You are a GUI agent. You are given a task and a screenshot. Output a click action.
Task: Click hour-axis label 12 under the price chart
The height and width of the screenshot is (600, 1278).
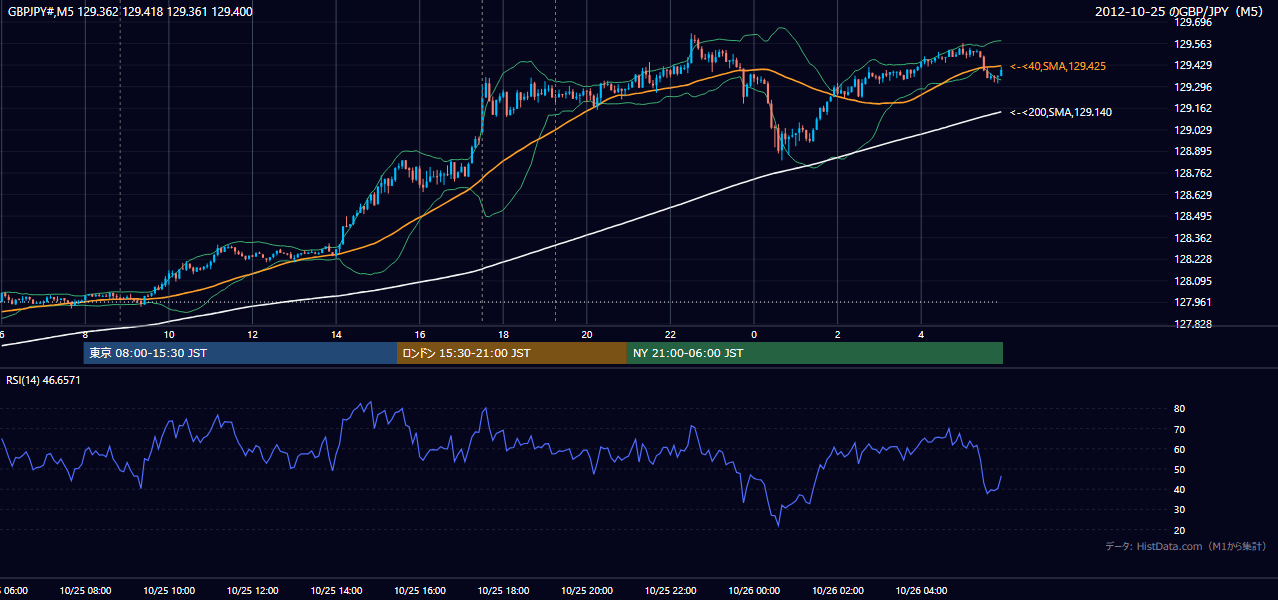[253, 335]
